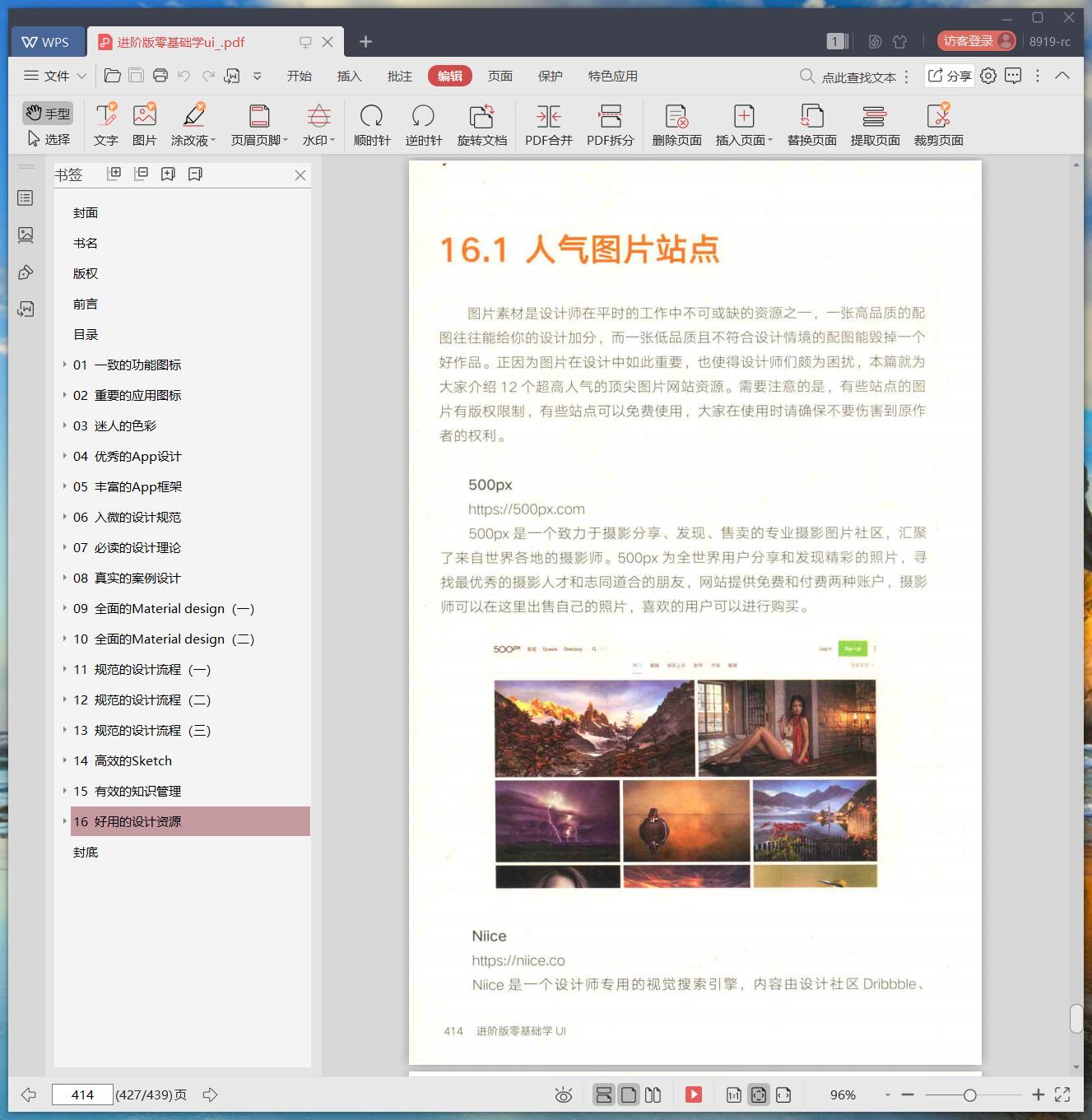
Task: Expand bookmark 16 好用的设计资源
Action: [65, 821]
